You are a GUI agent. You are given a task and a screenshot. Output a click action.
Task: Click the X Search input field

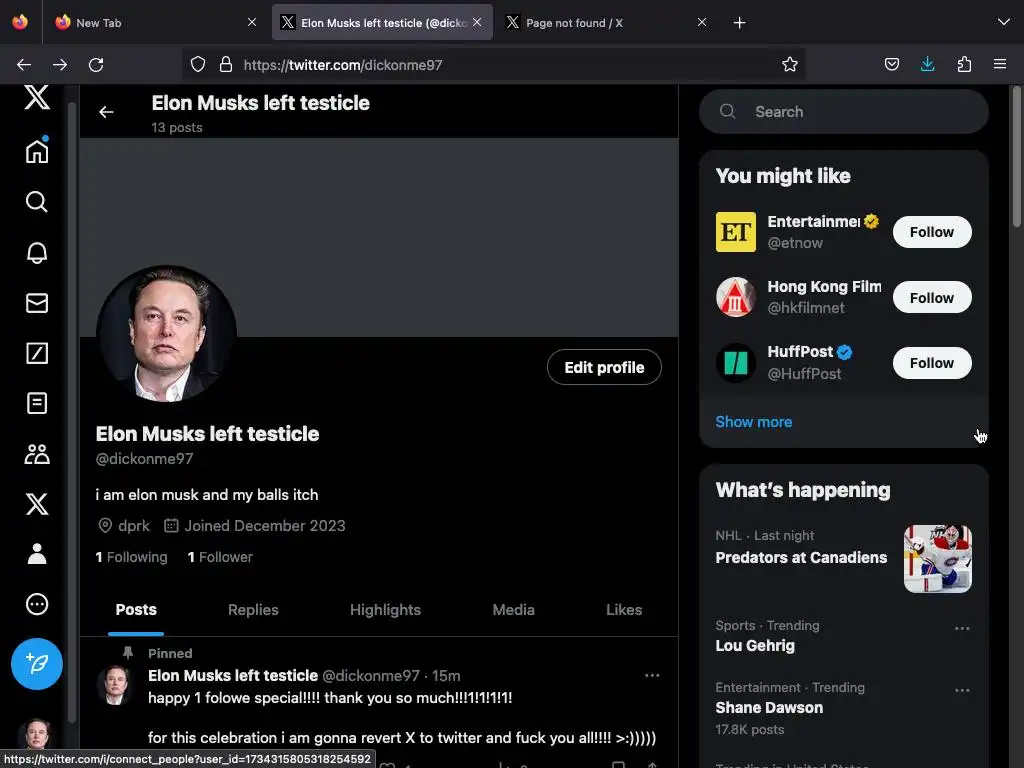point(844,112)
